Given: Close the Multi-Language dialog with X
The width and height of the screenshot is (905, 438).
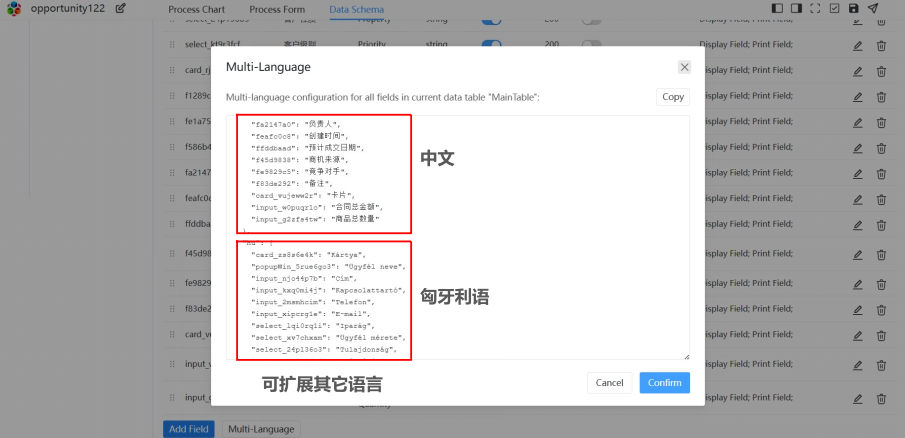Looking at the screenshot, I should (x=684, y=67).
